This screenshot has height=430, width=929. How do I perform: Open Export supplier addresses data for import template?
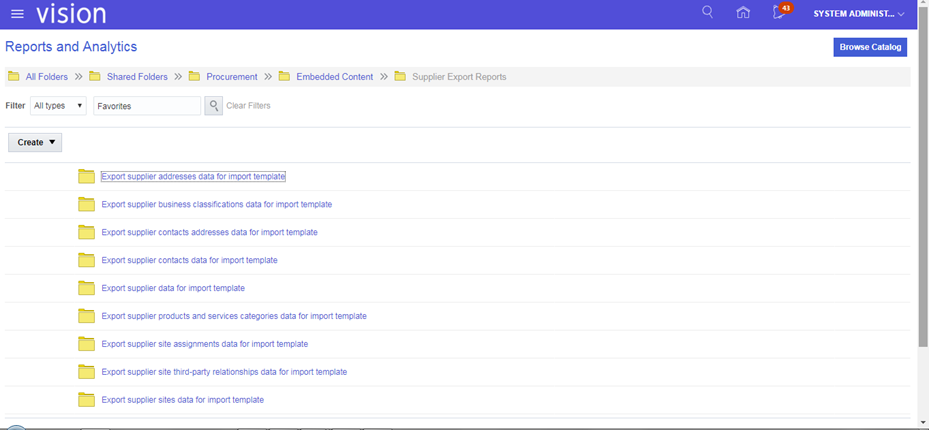point(193,177)
